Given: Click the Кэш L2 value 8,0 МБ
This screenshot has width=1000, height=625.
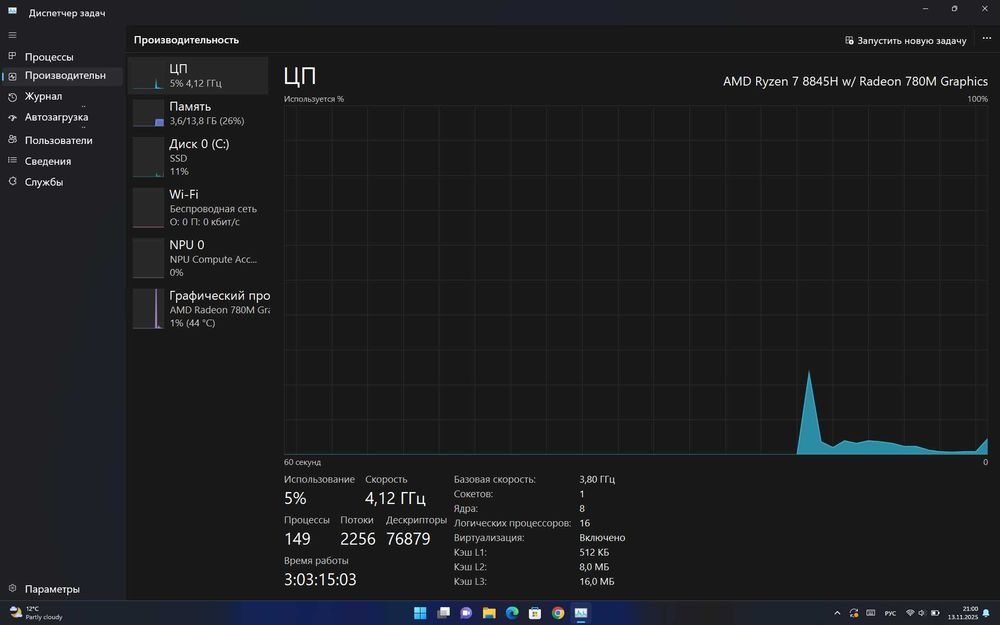Looking at the screenshot, I should point(594,567).
